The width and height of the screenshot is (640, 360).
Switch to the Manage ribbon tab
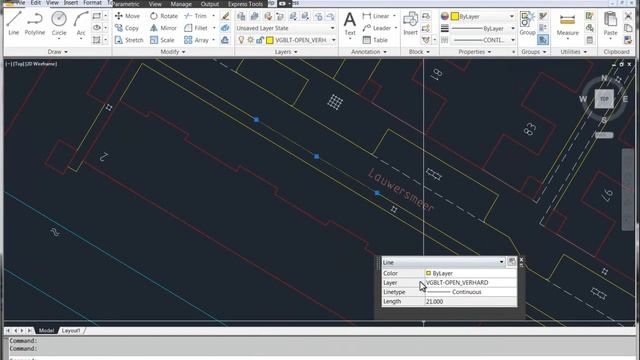pyautogui.click(x=181, y=4)
